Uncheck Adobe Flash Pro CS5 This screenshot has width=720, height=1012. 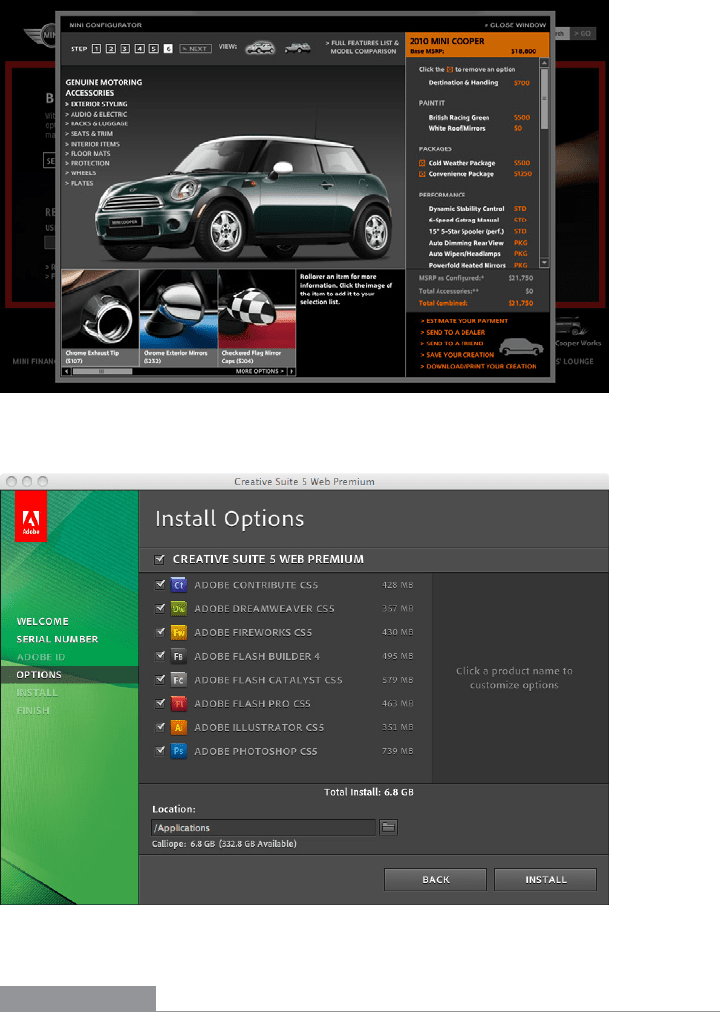point(160,703)
